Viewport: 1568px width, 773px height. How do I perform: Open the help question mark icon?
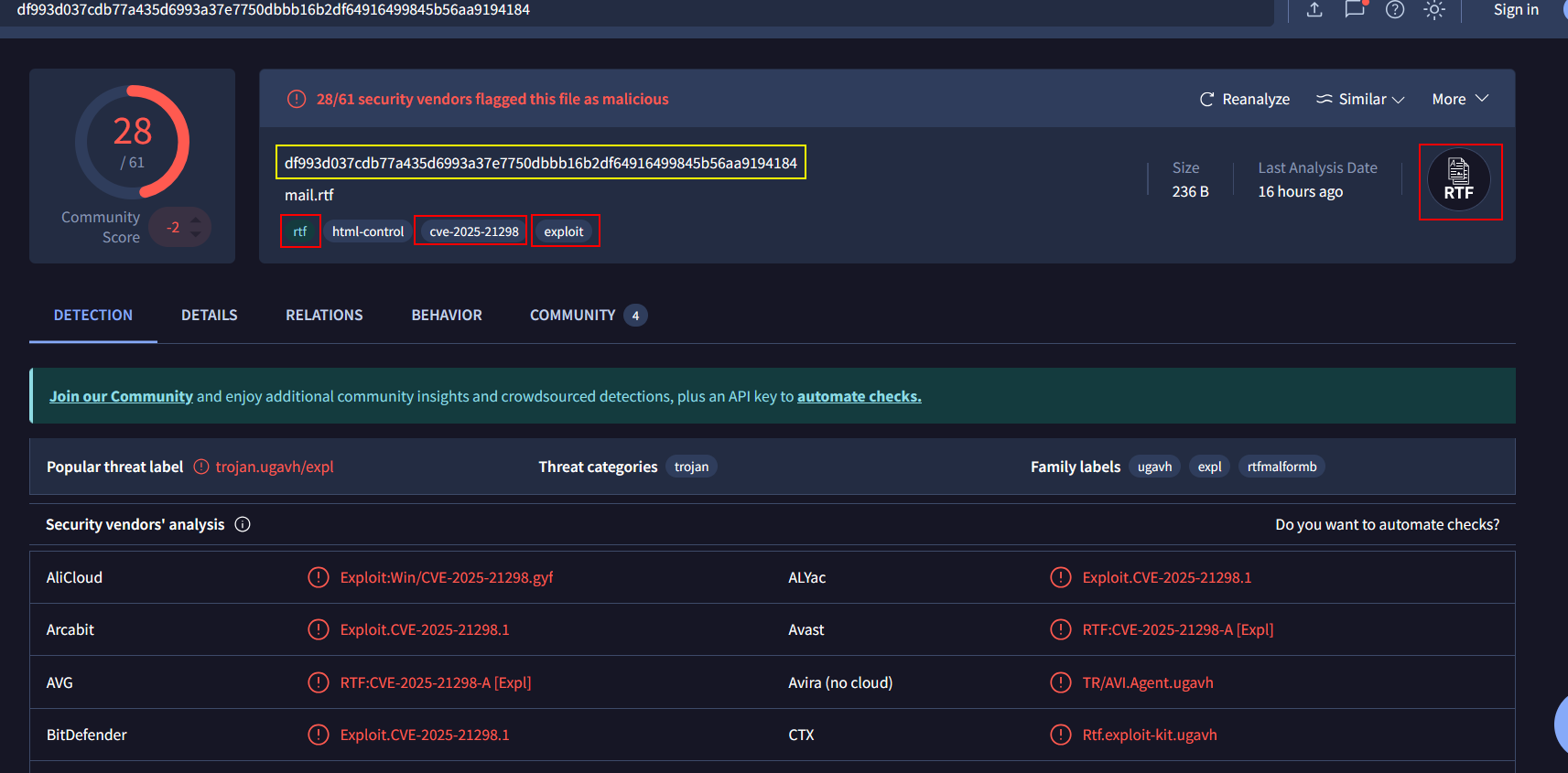(1395, 10)
